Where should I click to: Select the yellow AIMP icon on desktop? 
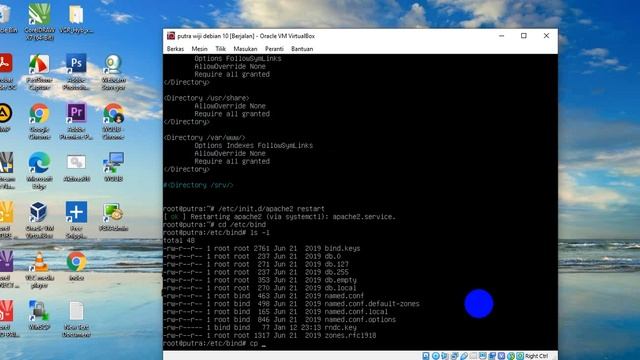tap(5, 117)
